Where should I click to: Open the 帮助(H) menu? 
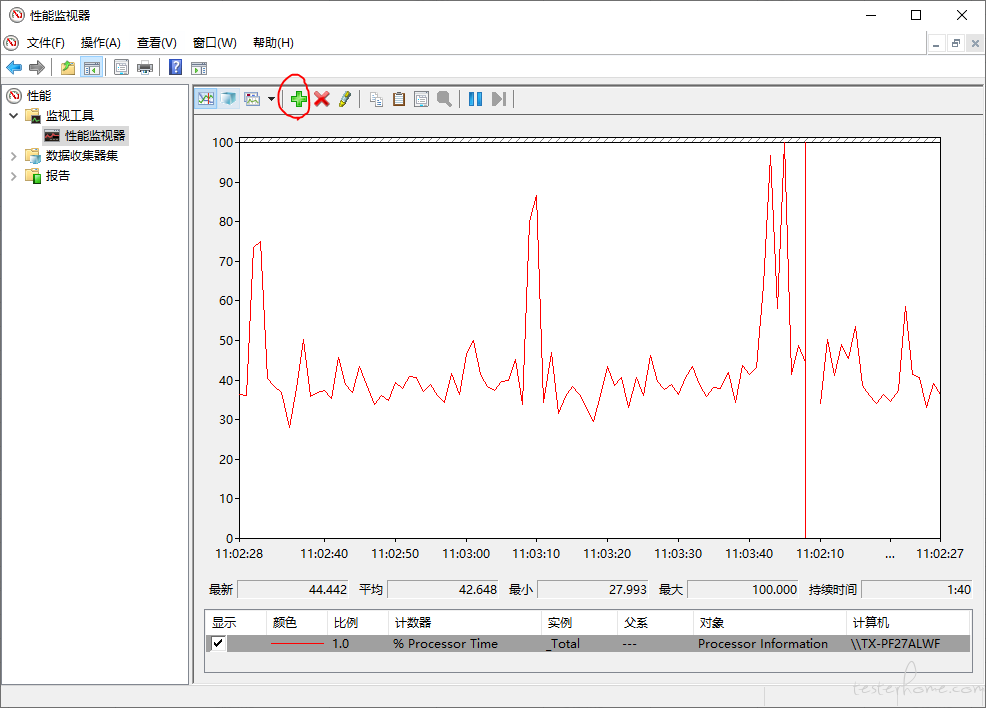coord(273,43)
